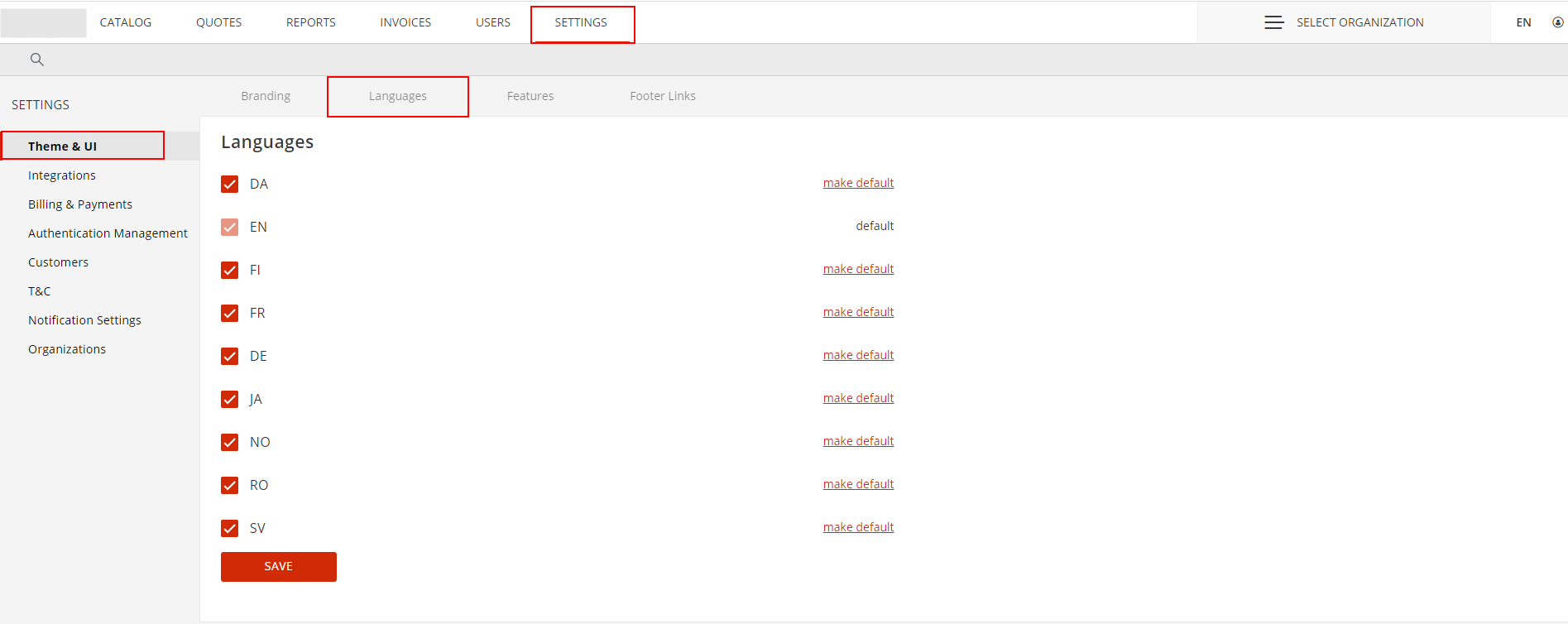
Task: Uncheck the RO language checkbox
Action: click(x=230, y=485)
